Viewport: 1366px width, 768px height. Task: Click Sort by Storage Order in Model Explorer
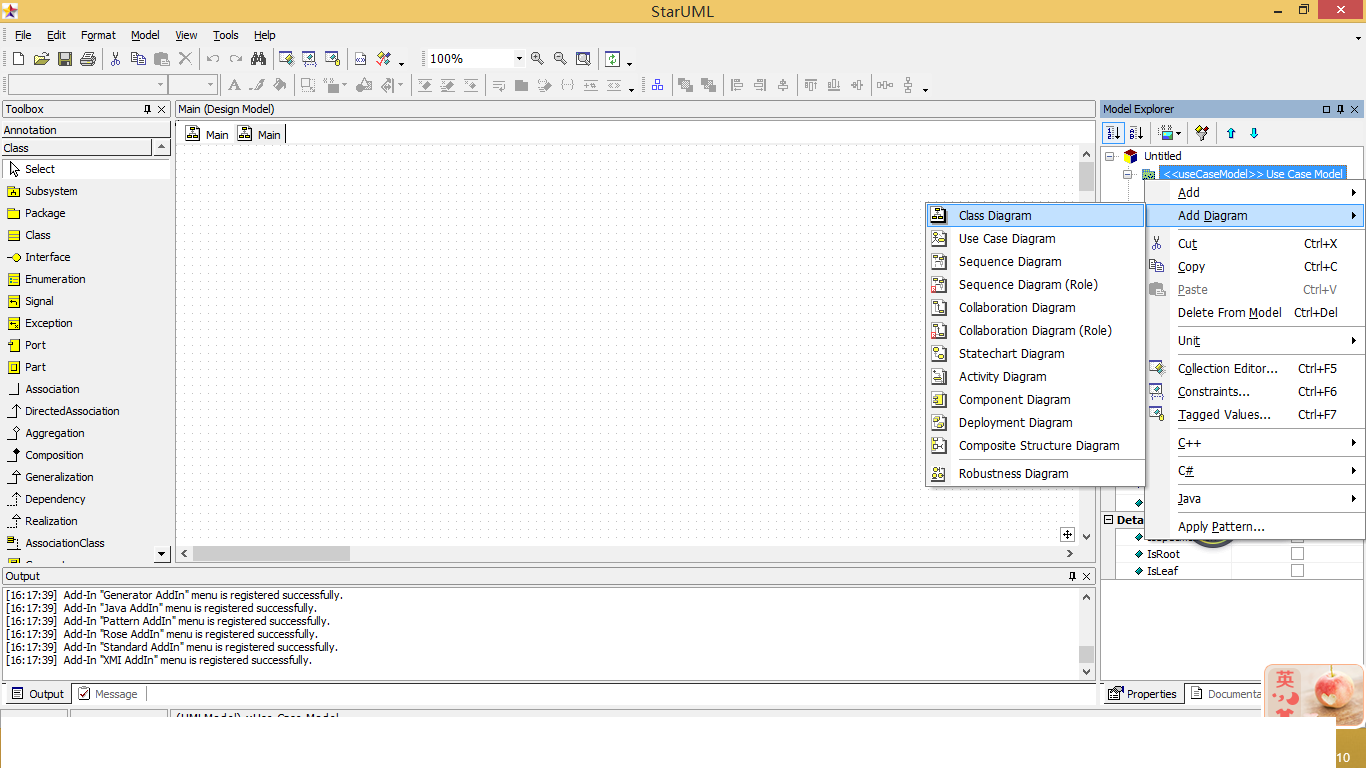tap(1114, 133)
